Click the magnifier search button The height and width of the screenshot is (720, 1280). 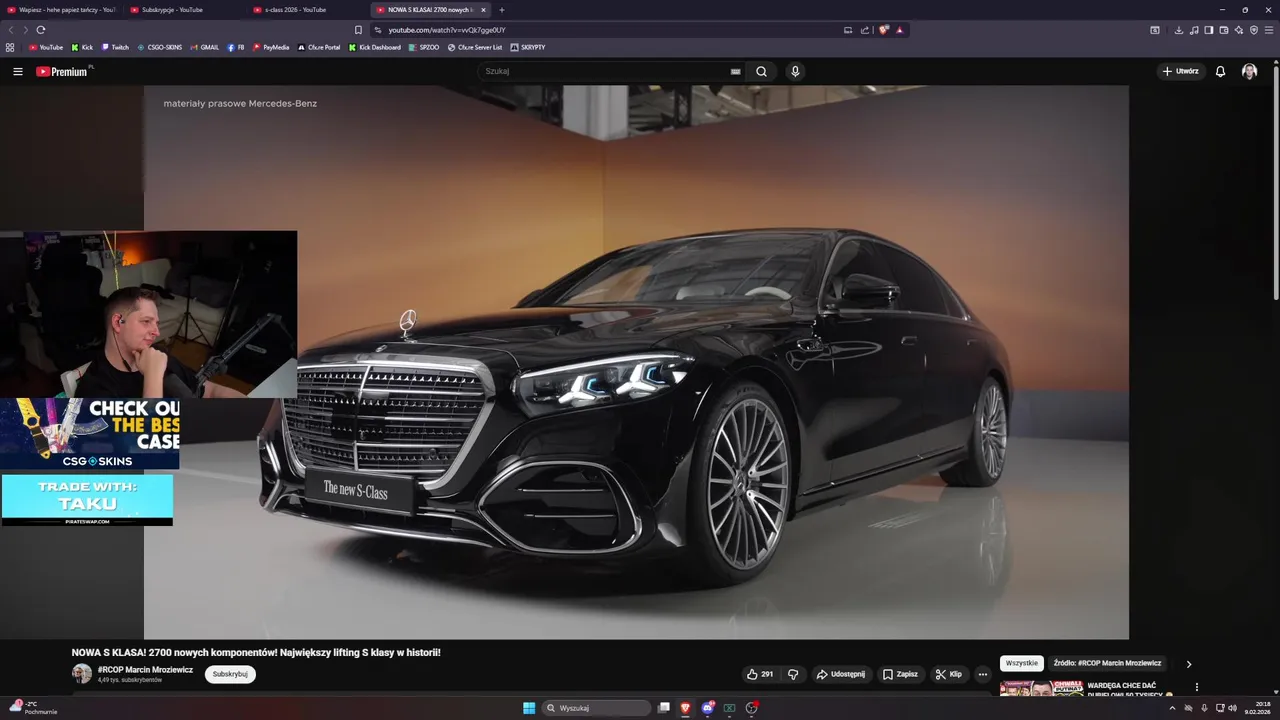point(761,71)
